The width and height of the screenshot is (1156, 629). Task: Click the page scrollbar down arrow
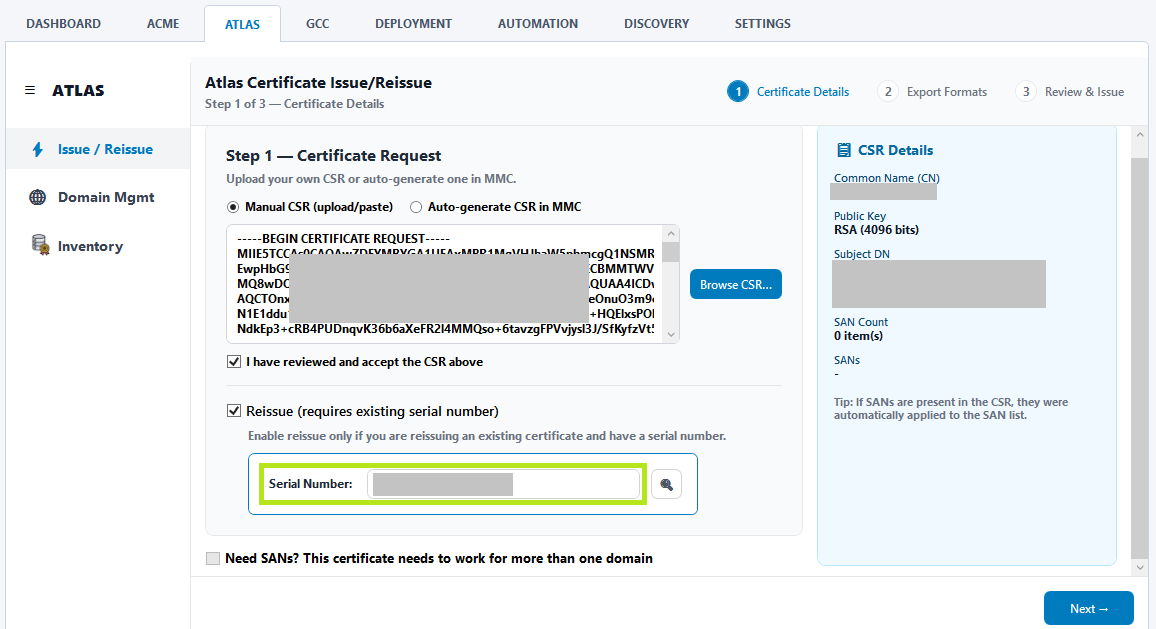(1140, 568)
